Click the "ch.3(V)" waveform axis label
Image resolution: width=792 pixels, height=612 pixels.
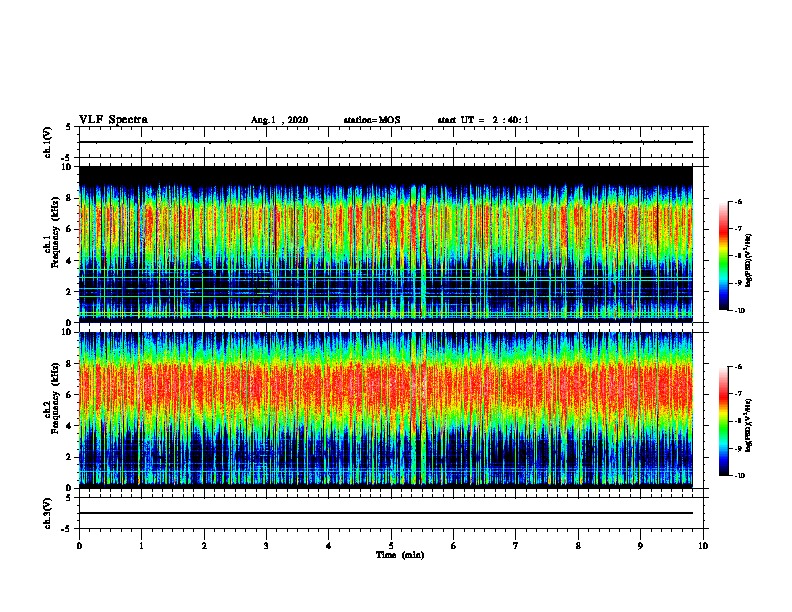coord(48,513)
